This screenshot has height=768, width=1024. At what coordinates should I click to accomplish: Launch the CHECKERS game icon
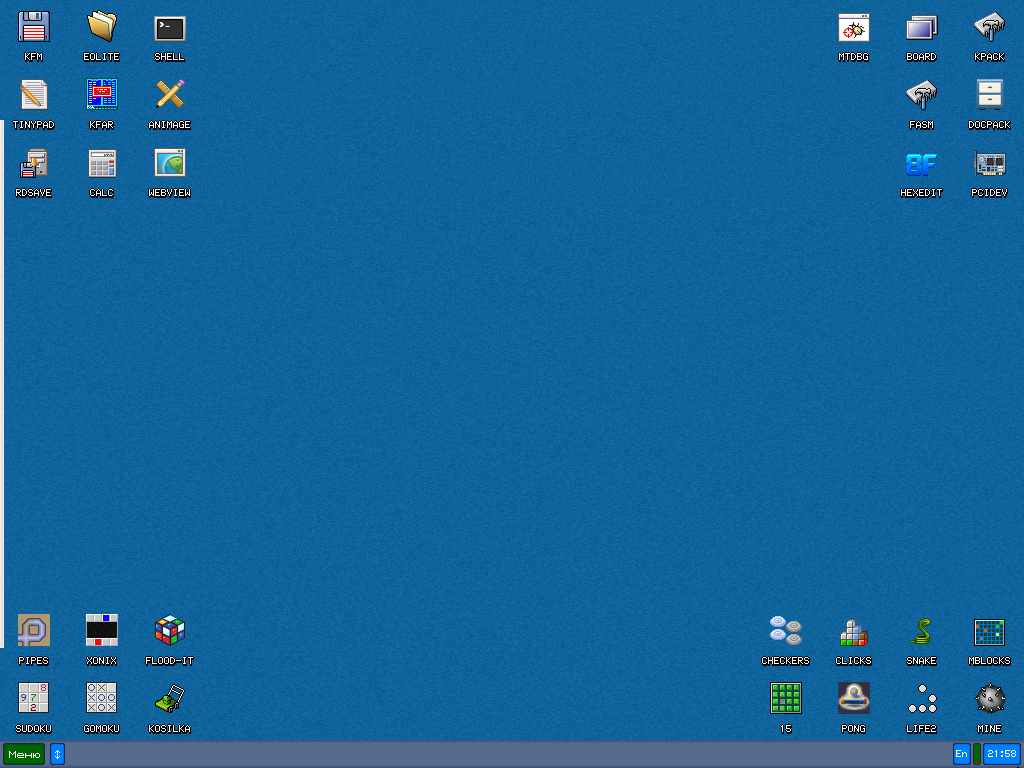point(785,632)
